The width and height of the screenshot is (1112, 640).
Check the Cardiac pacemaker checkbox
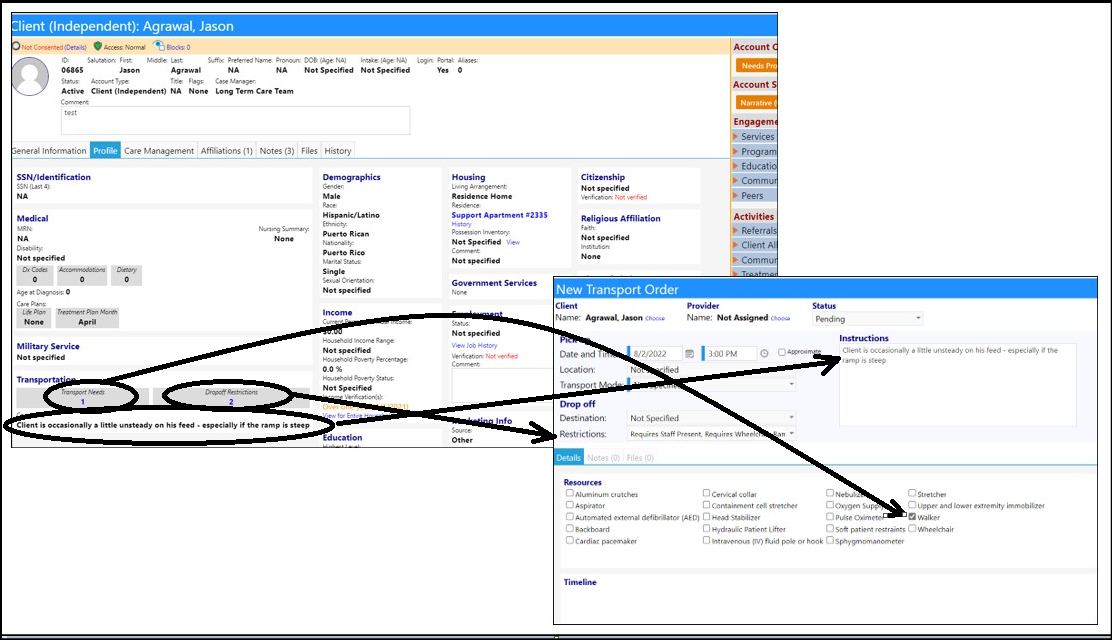click(569, 540)
